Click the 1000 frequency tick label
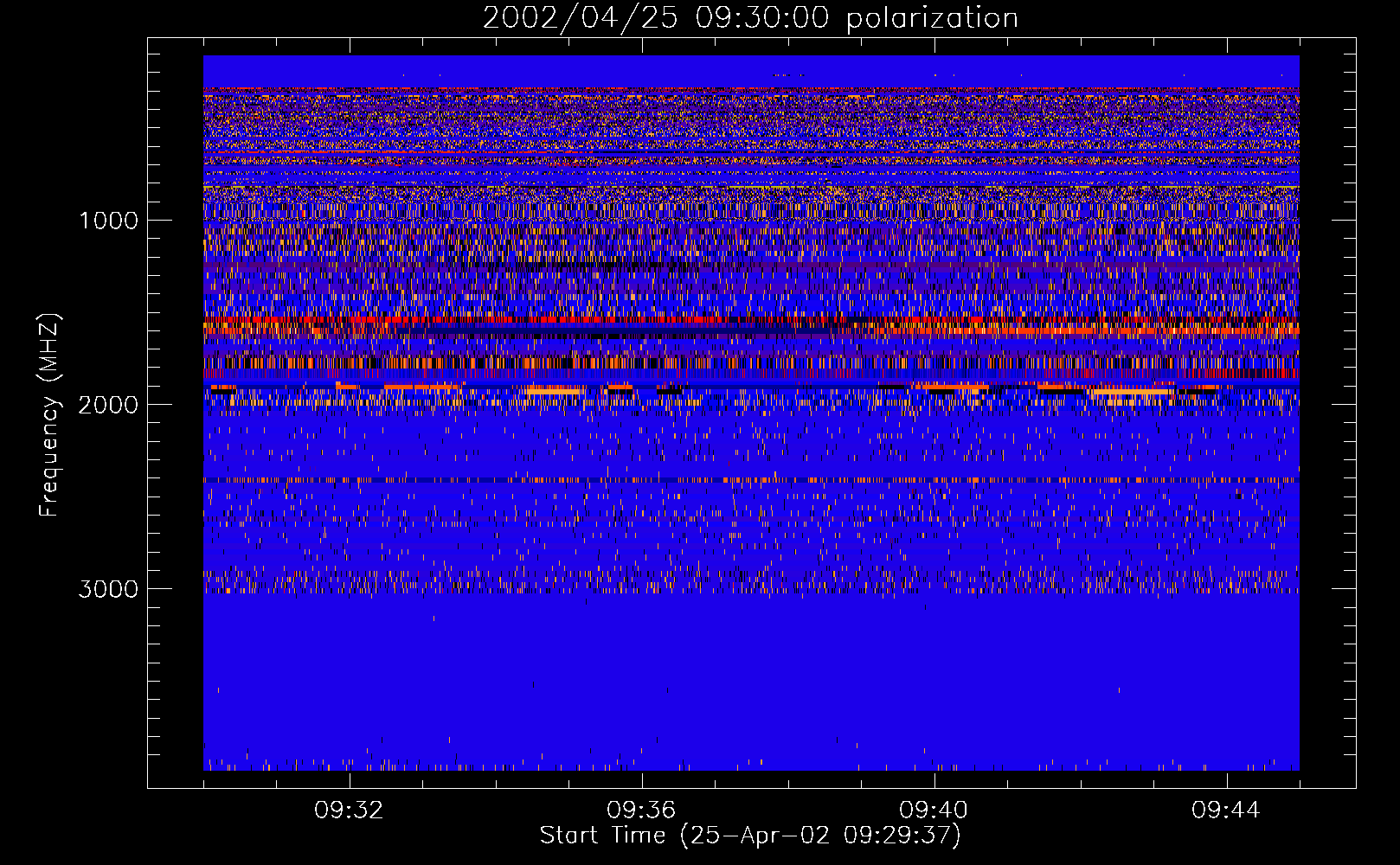 point(108,221)
